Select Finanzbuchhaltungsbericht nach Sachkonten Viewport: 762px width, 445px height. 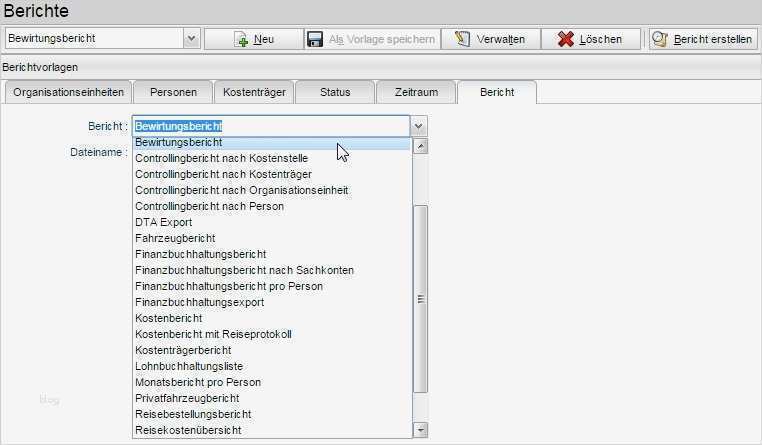tap(272, 271)
